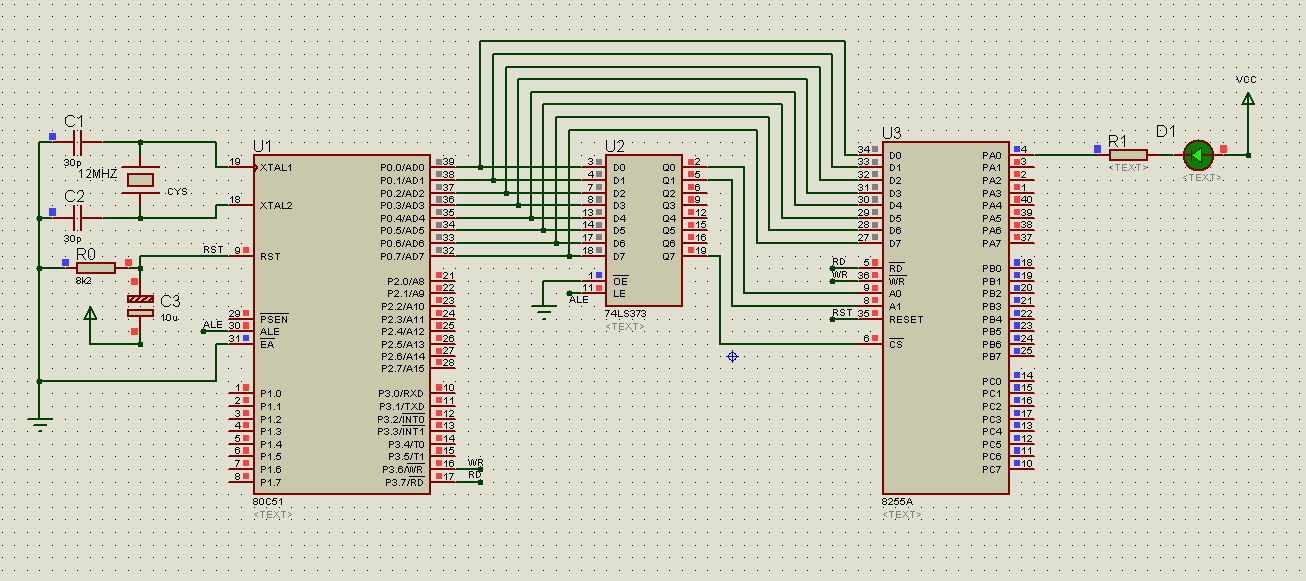Viewport: 1306px width, 581px height.
Task: Select the U1 80C51 microcontroller body
Action: pos(342,324)
